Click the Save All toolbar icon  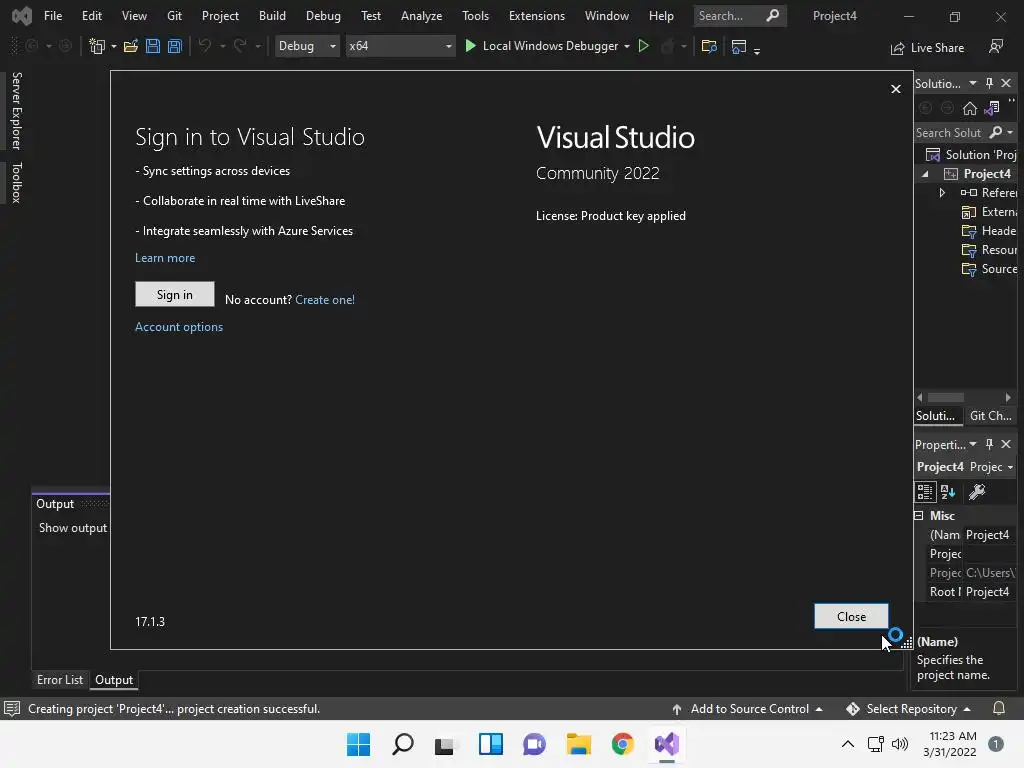pyautogui.click(x=174, y=46)
